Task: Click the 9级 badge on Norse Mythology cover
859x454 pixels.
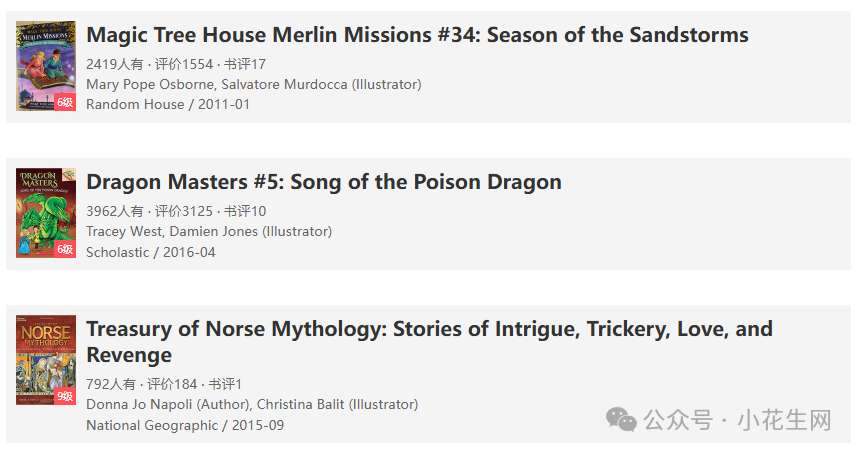Action: [65, 396]
